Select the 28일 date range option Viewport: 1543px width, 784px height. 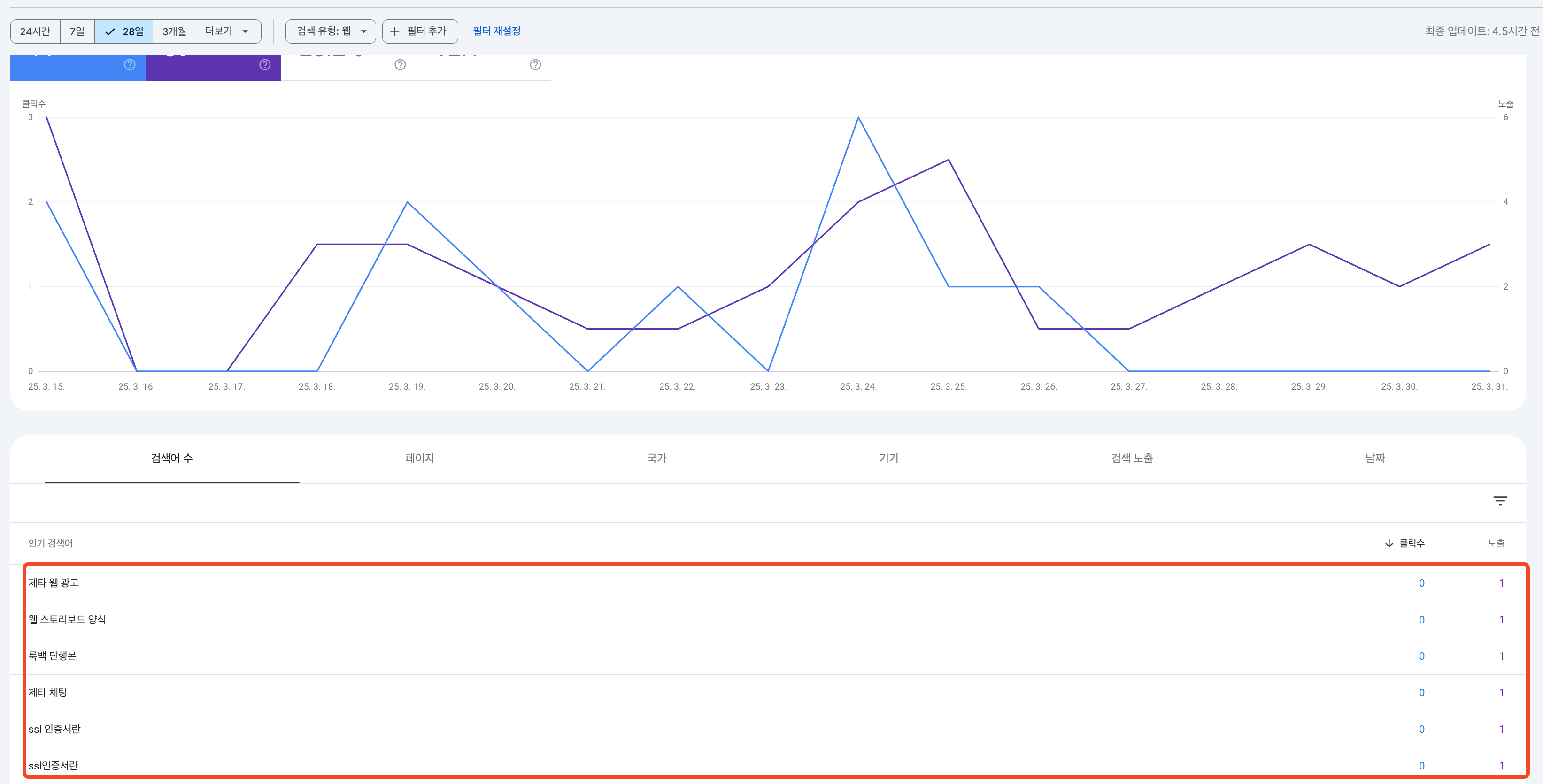(x=124, y=31)
